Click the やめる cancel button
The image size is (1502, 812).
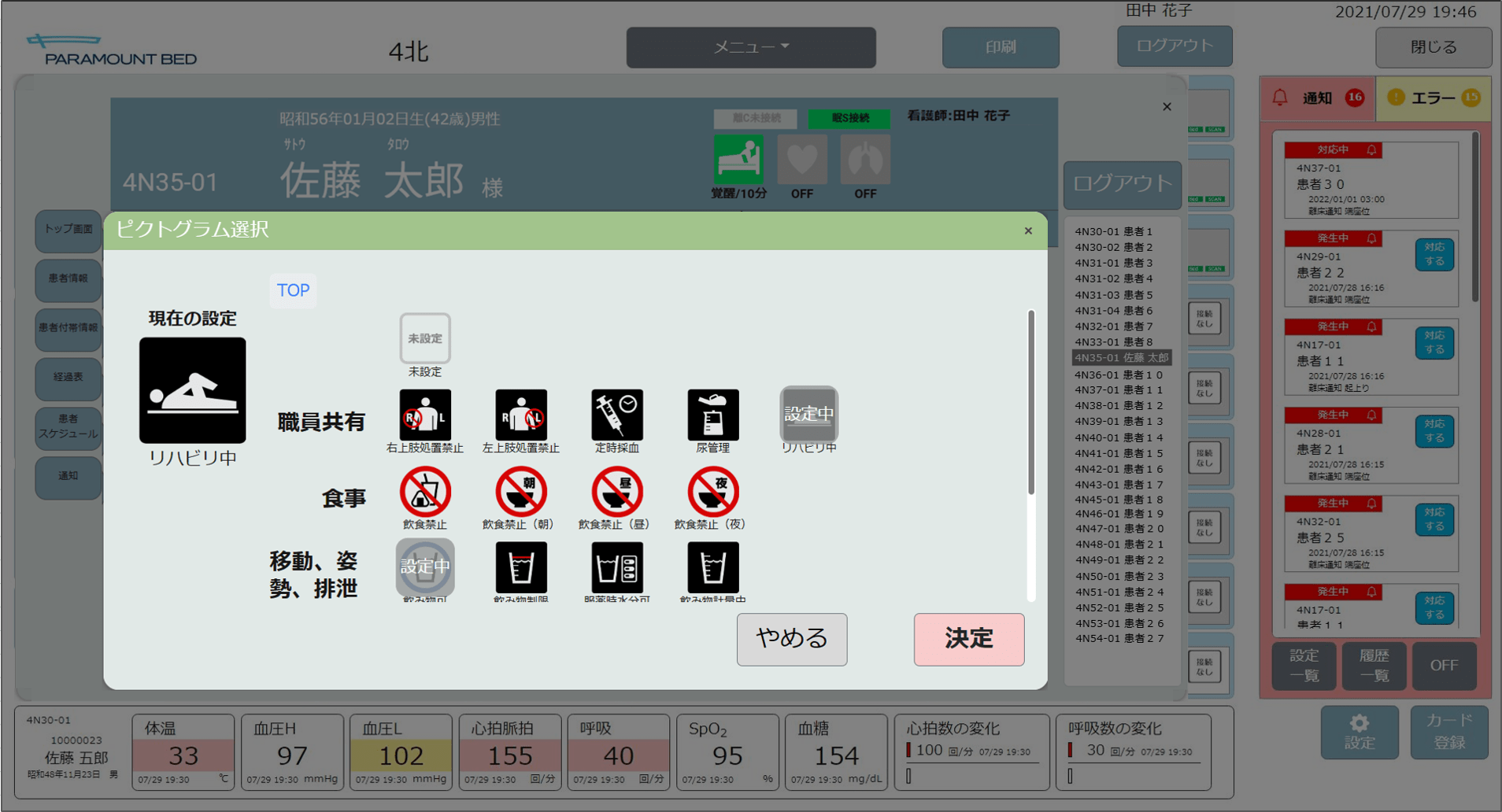[791, 639]
